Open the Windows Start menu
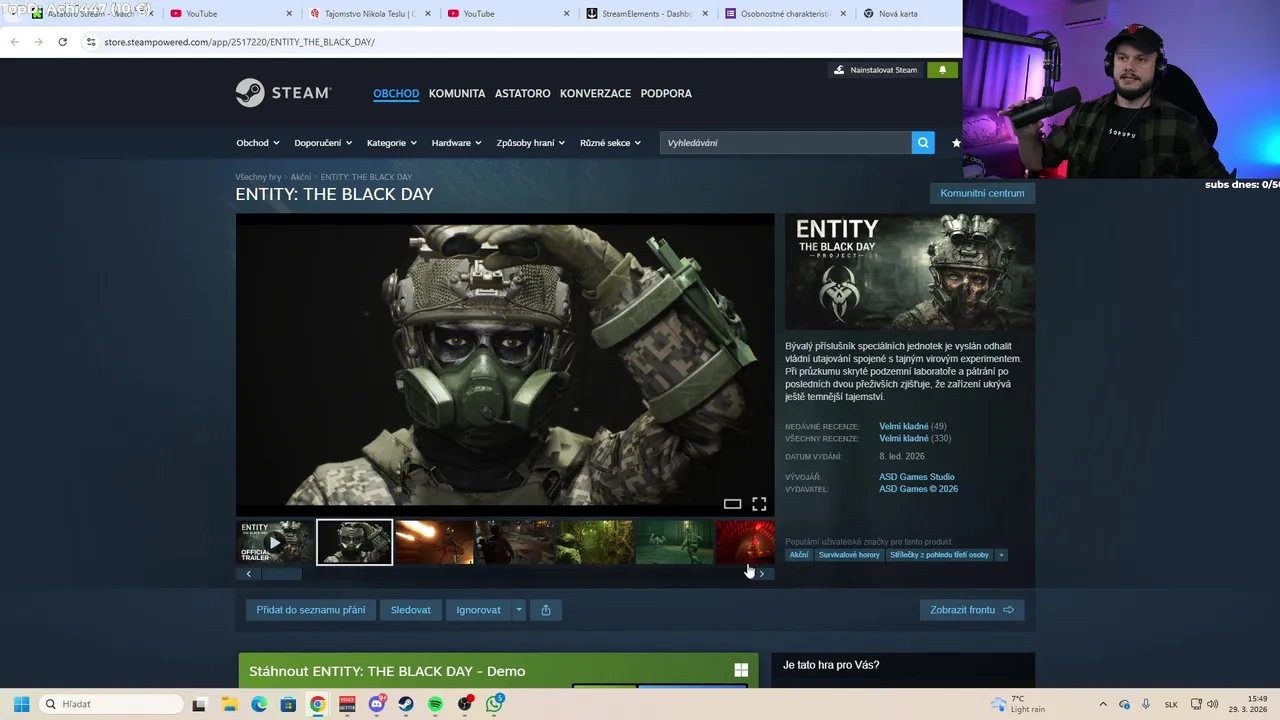Image resolution: width=1280 pixels, height=720 pixels. (21, 704)
